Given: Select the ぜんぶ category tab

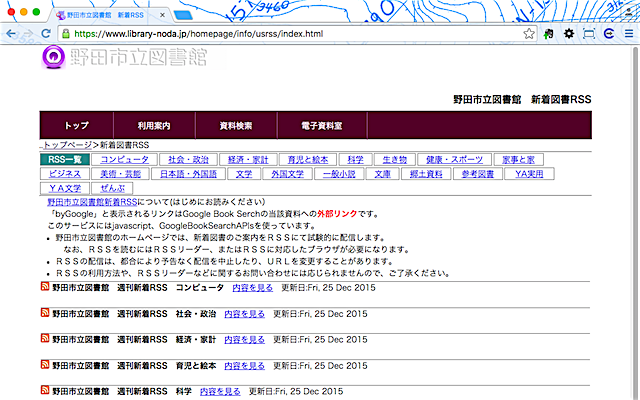Looking at the screenshot, I should click(112, 188).
